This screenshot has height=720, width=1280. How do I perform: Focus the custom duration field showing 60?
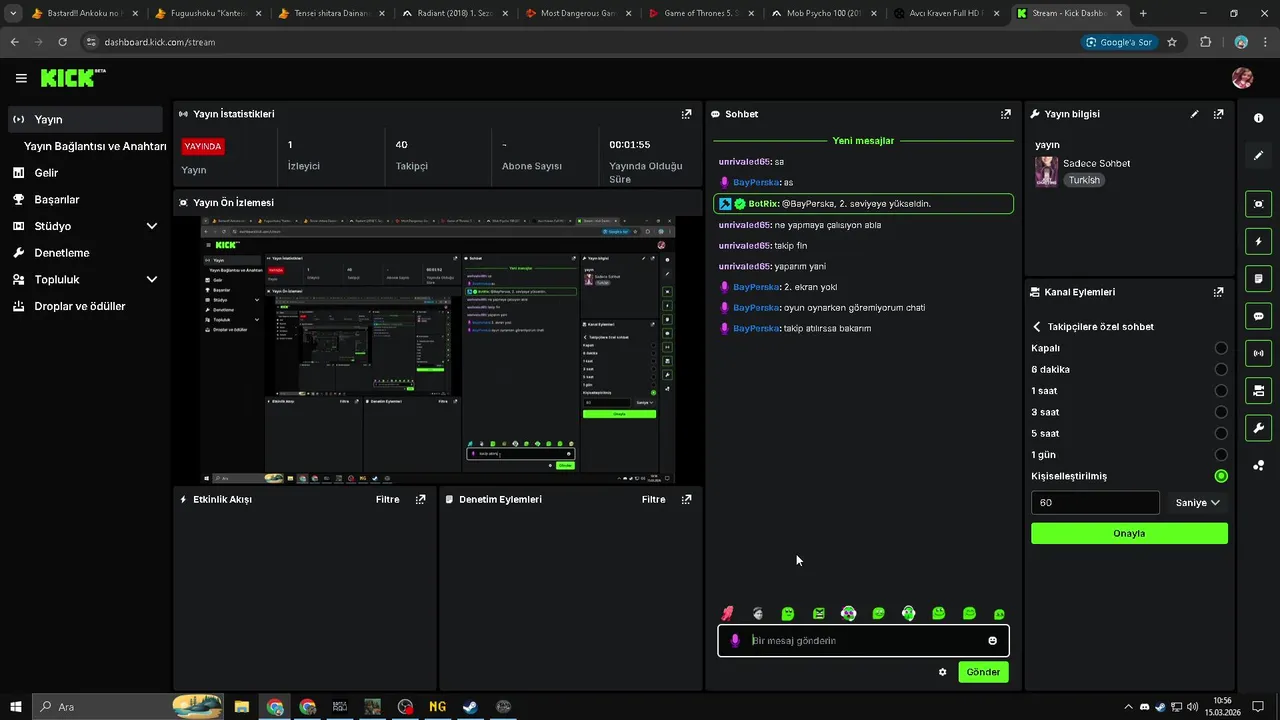point(1095,503)
